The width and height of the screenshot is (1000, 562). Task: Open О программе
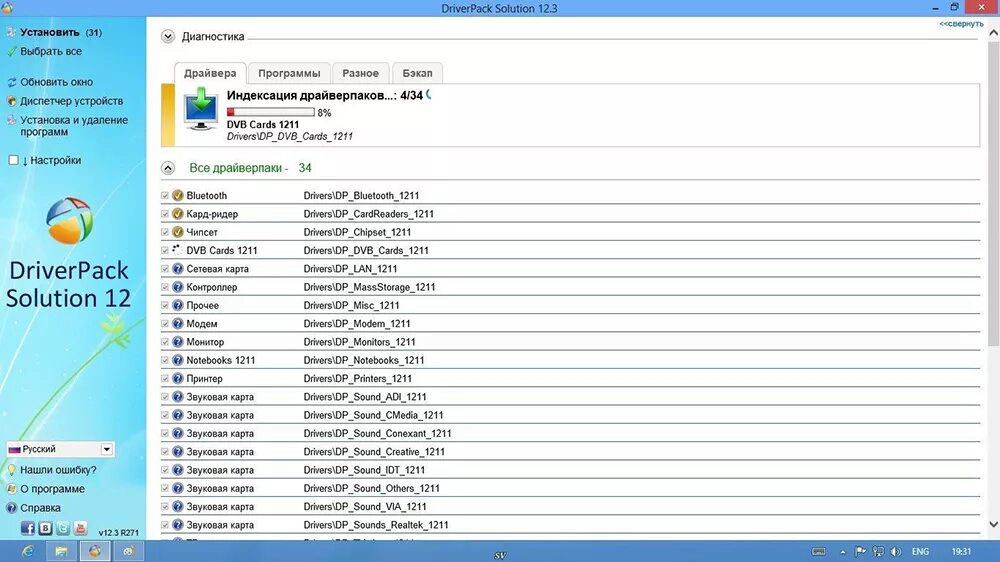52,489
